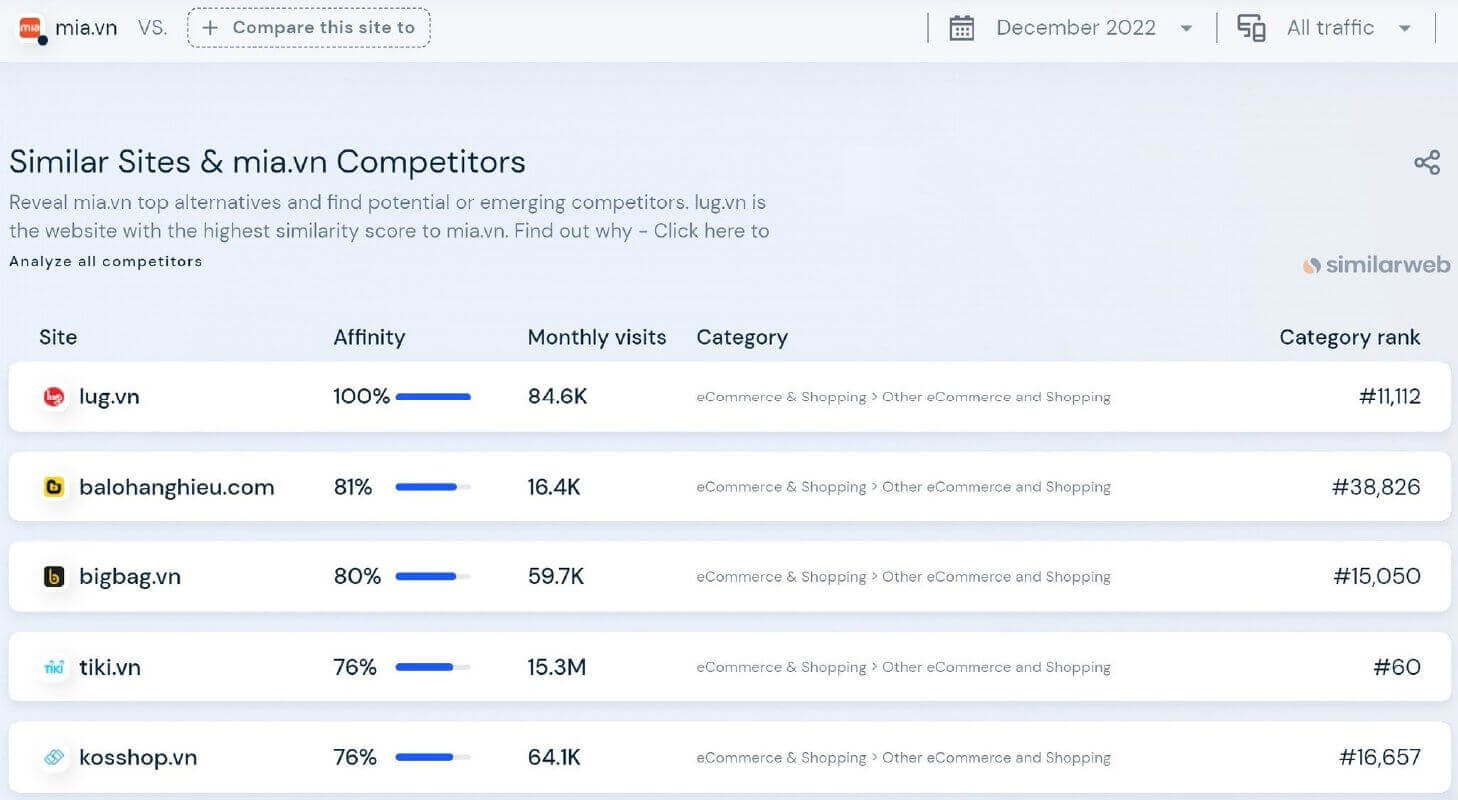Click Analyze all competitors link
1458x800 pixels.
coord(106,262)
